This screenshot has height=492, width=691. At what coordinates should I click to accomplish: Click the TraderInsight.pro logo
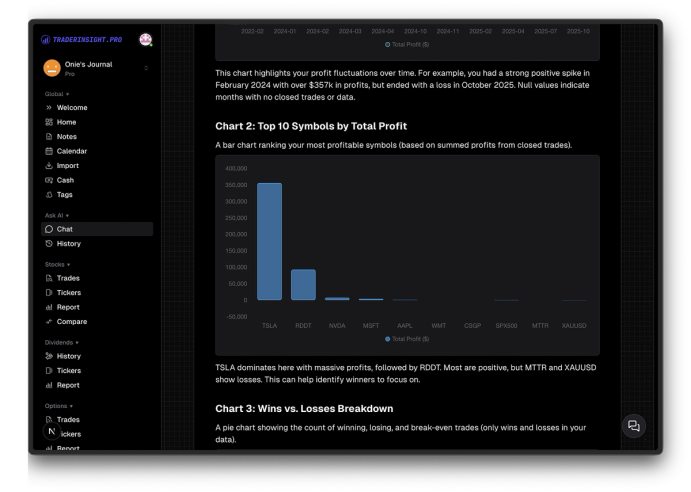[x=82, y=40]
